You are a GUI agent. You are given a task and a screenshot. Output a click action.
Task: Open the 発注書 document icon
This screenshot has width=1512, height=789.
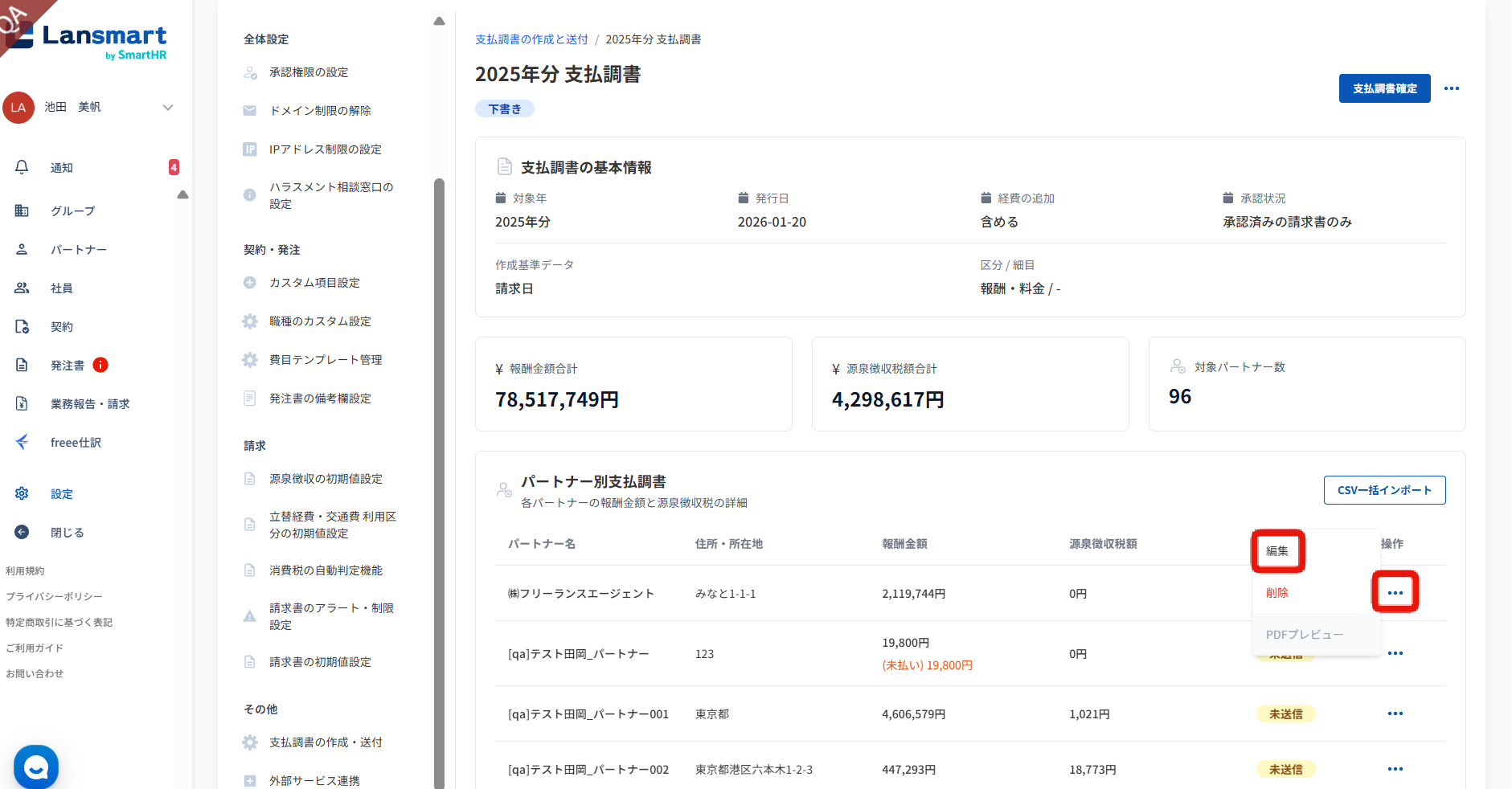22,365
